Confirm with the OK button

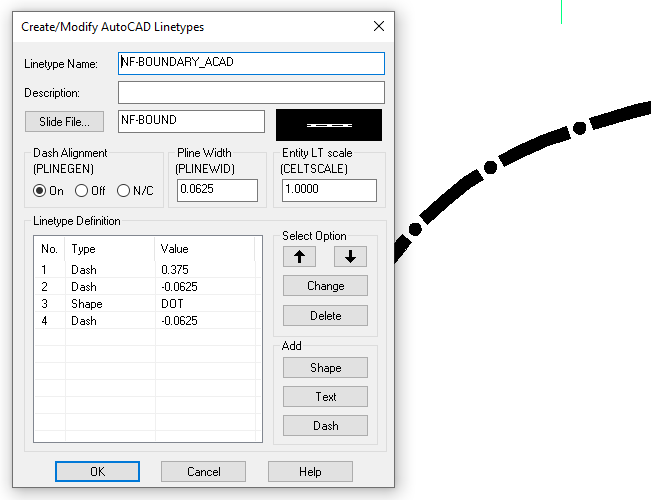[x=98, y=471]
